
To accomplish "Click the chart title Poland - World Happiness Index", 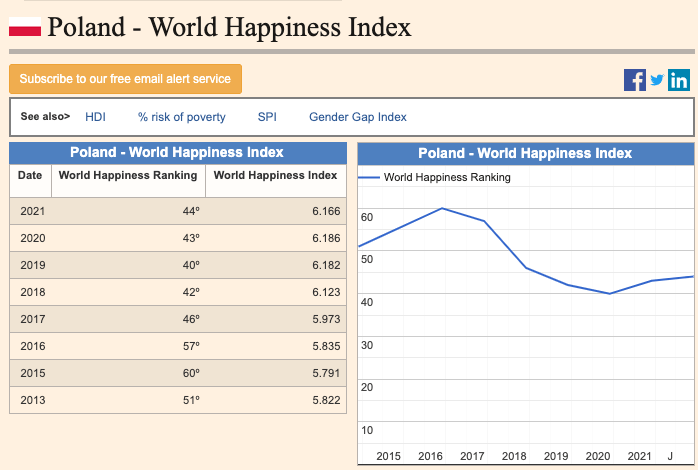I will point(525,153).
